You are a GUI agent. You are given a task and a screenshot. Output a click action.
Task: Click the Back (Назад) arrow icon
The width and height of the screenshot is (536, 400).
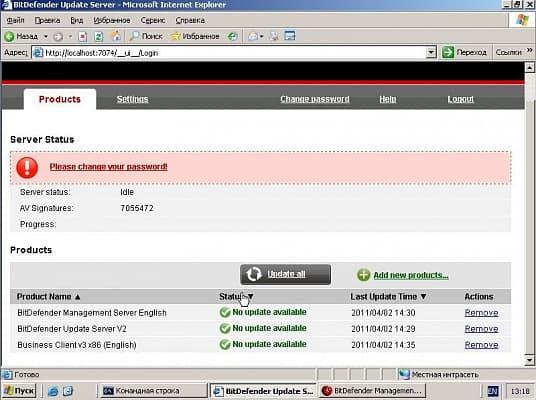(x=9, y=36)
